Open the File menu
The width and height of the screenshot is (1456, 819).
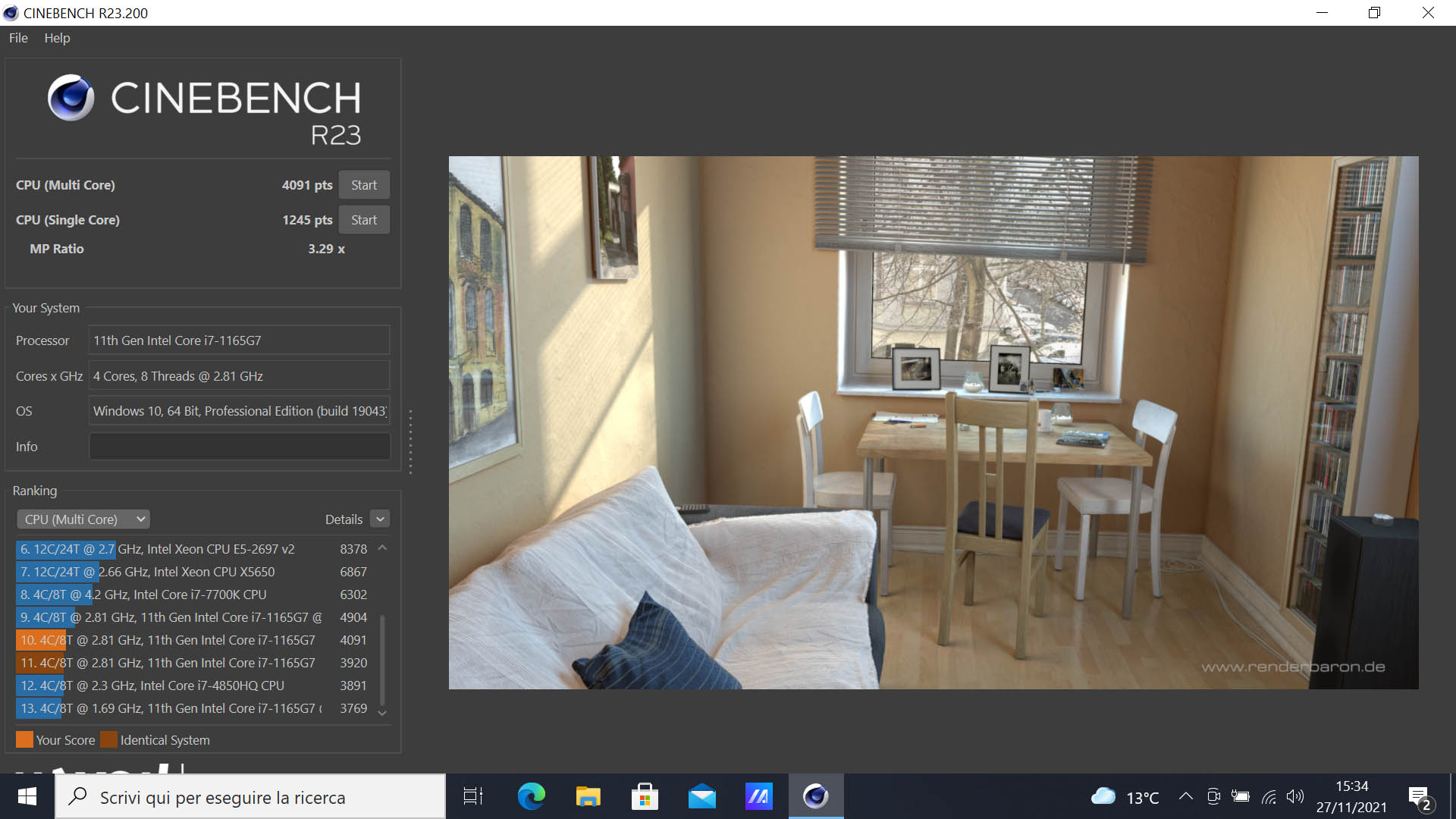(18, 38)
